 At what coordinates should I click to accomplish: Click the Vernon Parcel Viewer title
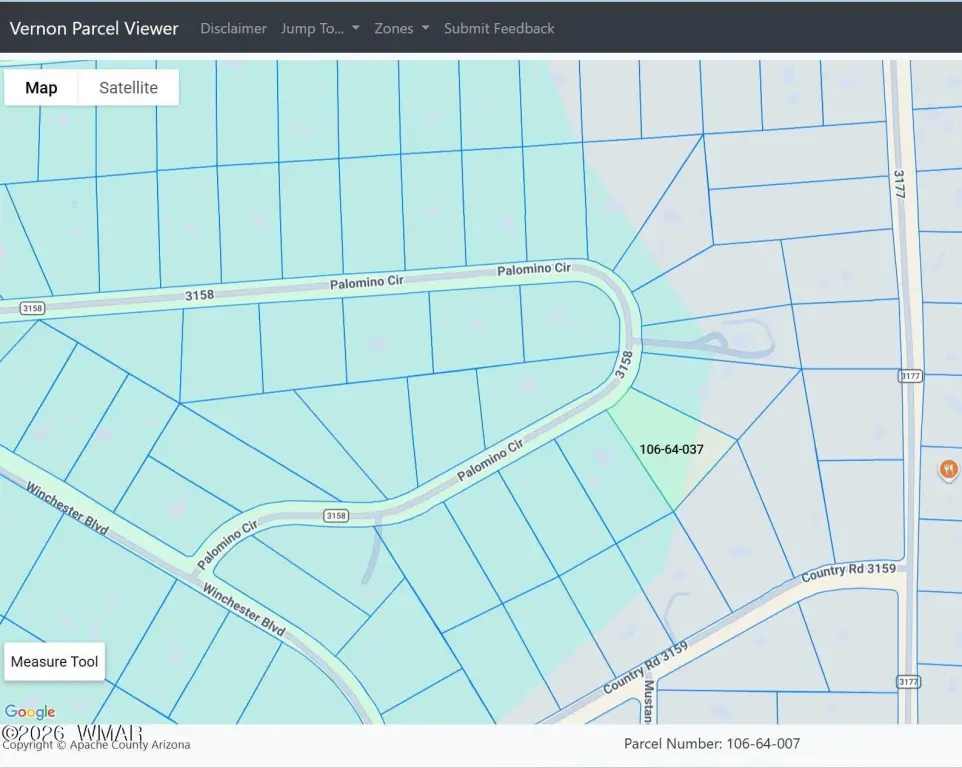pos(94,28)
